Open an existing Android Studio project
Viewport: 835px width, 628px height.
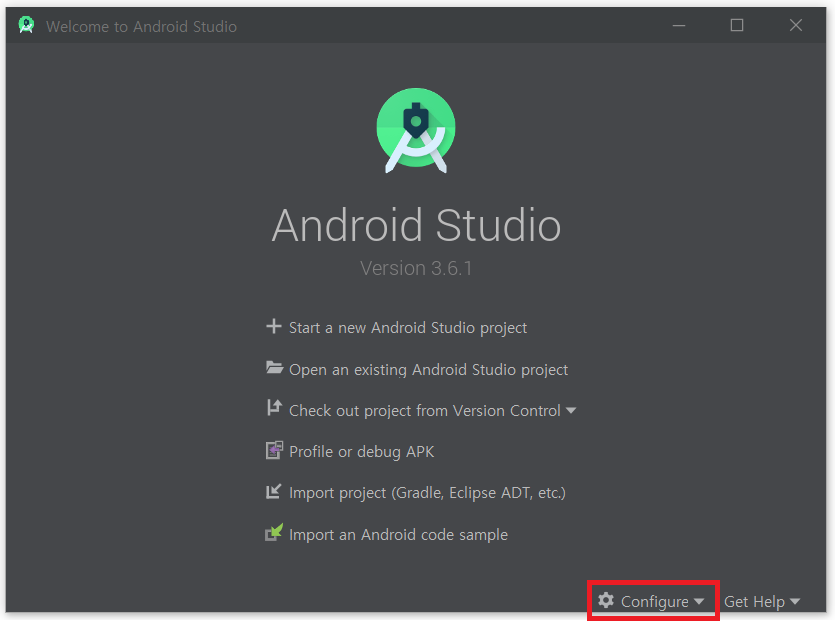point(429,370)
